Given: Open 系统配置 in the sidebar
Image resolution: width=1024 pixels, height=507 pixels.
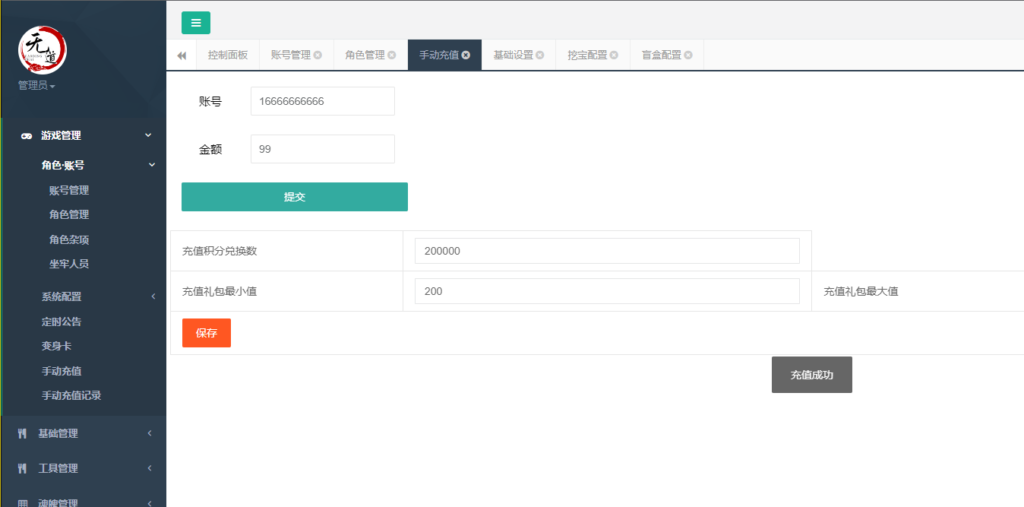Looking at the screenshot, I should coord(61,297).
